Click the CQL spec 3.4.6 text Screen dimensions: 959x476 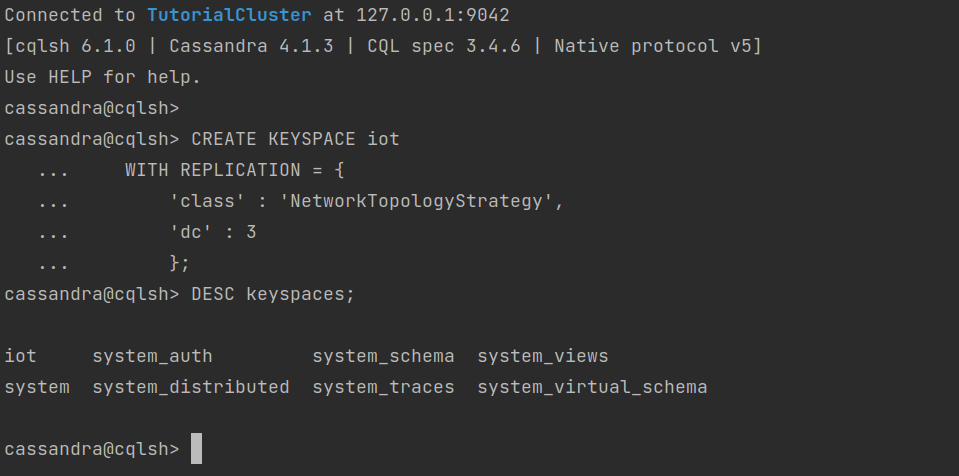tap(444, 46)
